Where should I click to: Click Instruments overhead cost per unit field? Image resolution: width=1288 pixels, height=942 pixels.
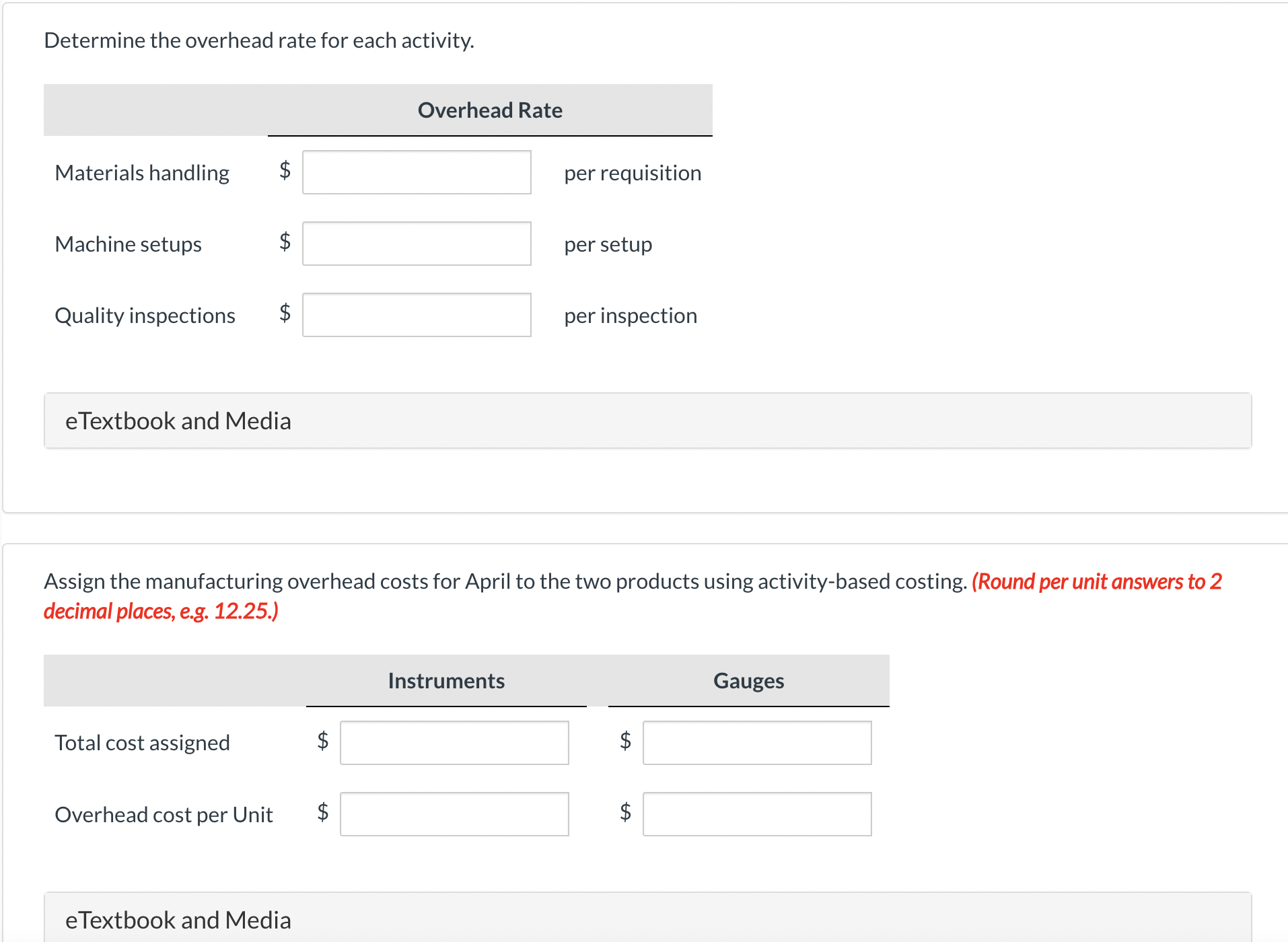click(454, 814)
